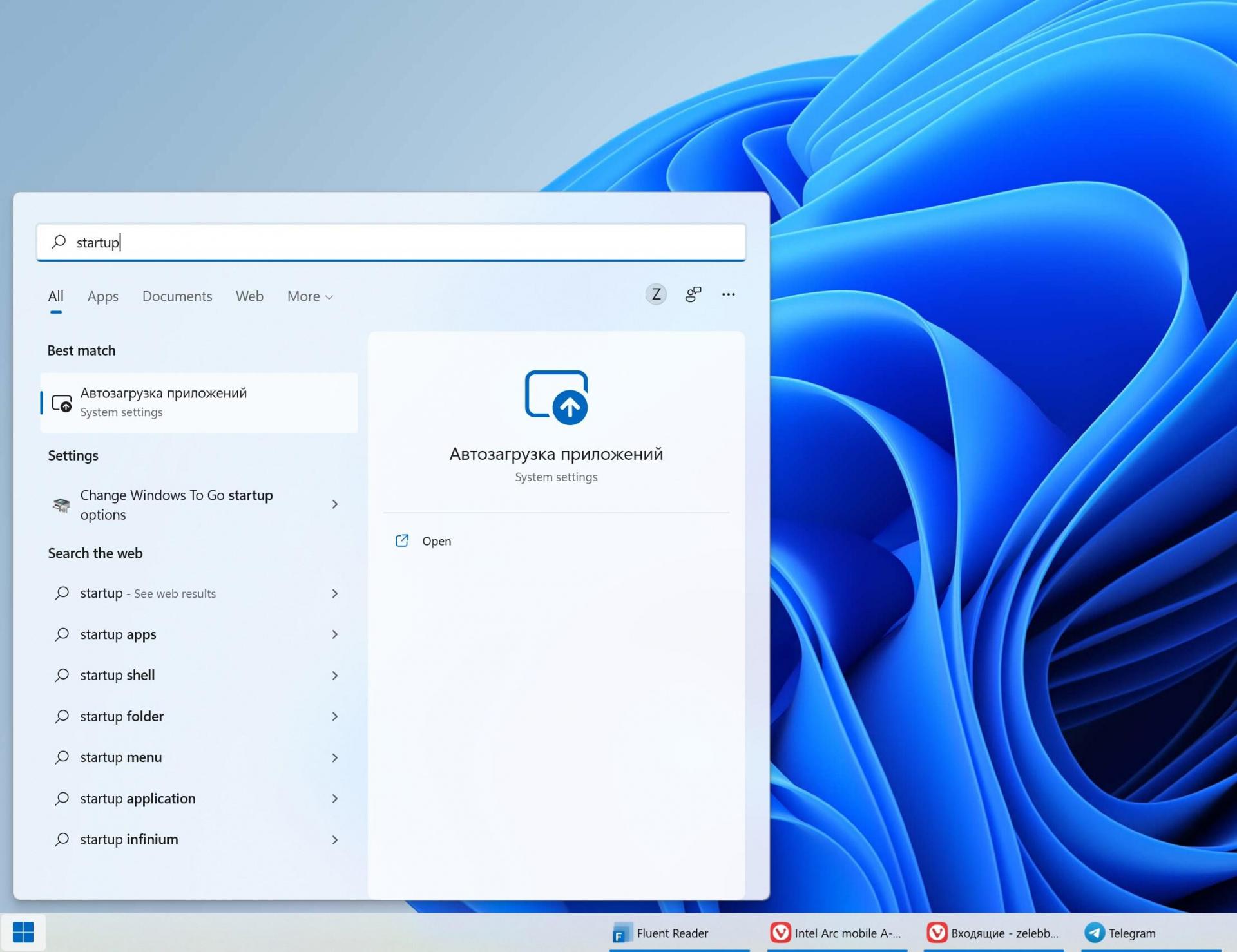Select the Apps tab in search results

click(x=102, y=296)
